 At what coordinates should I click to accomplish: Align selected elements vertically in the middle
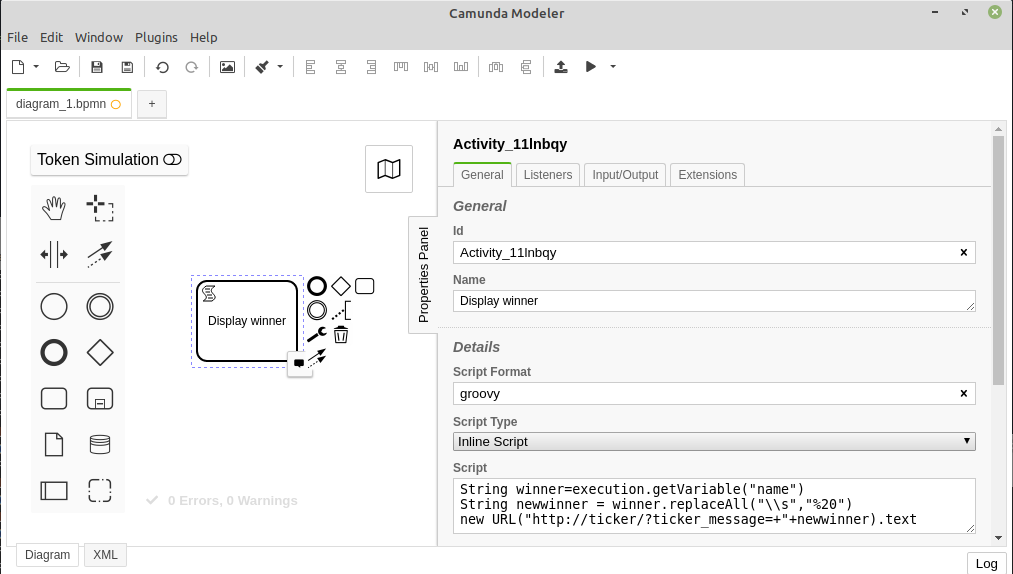(431, 67)
